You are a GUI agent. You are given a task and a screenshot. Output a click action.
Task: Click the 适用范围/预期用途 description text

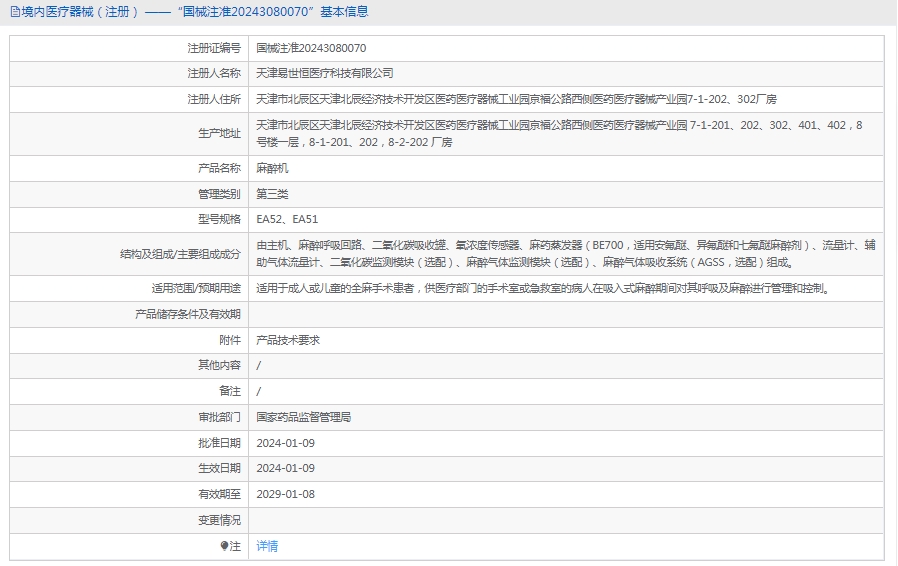[x=543, y=289]
